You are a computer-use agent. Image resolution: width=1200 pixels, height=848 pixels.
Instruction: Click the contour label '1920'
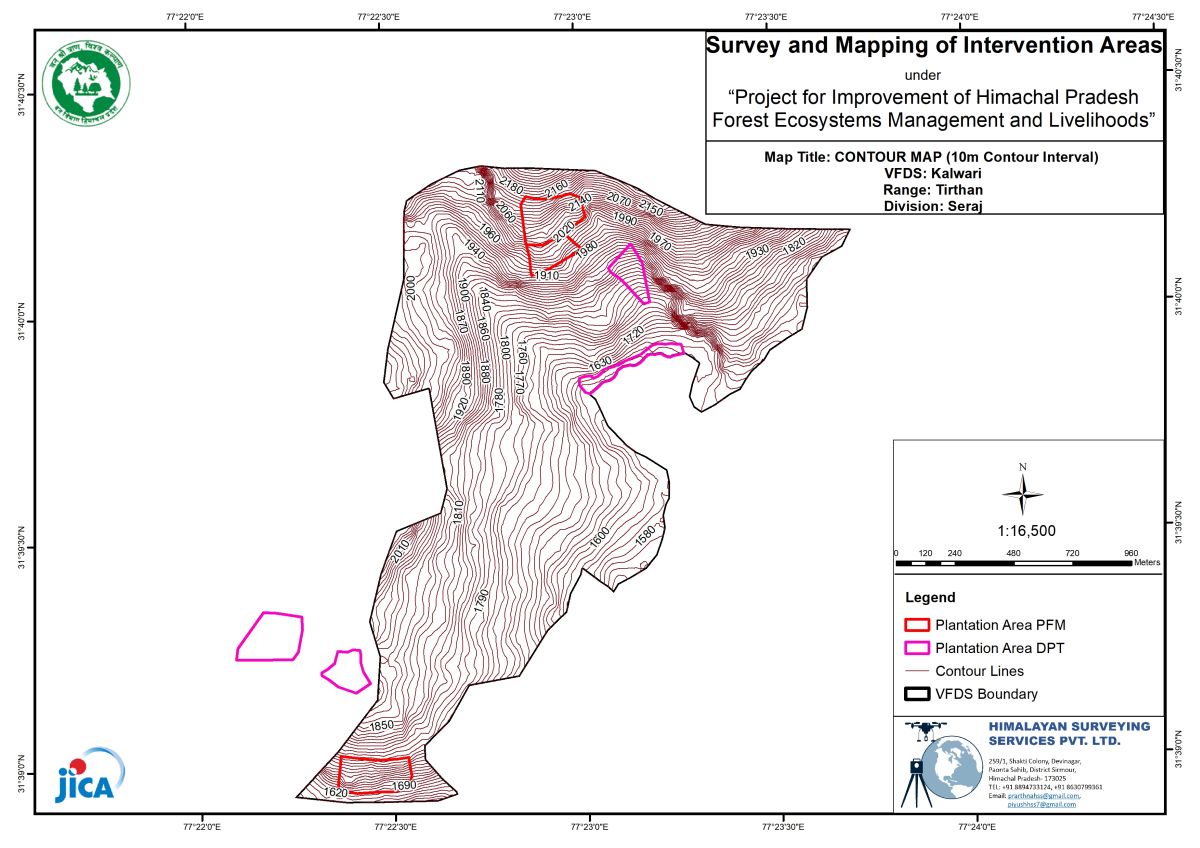click(x=461, y=407)
